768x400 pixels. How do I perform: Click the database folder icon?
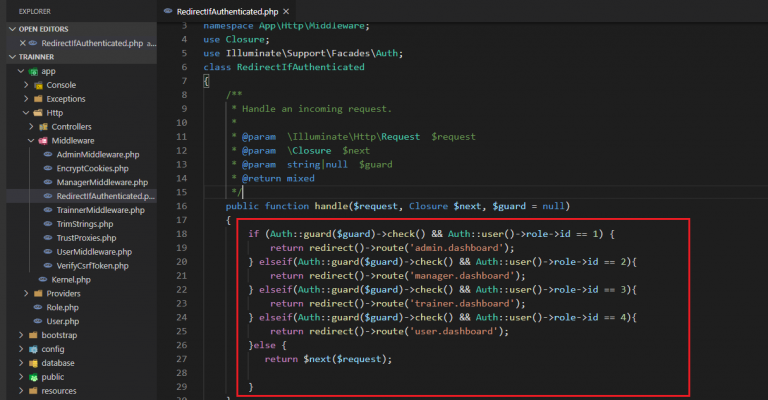[33, 363]
